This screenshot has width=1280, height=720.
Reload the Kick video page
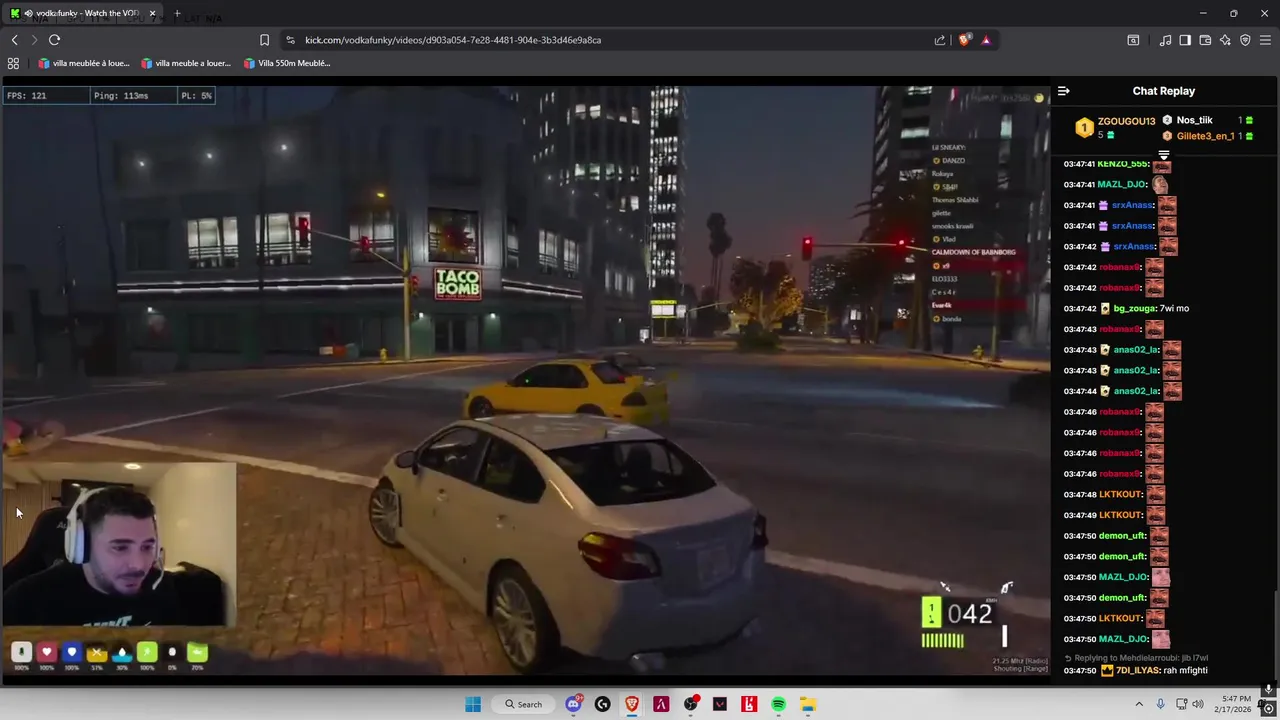pyautogui.click(x=54, y=40)
